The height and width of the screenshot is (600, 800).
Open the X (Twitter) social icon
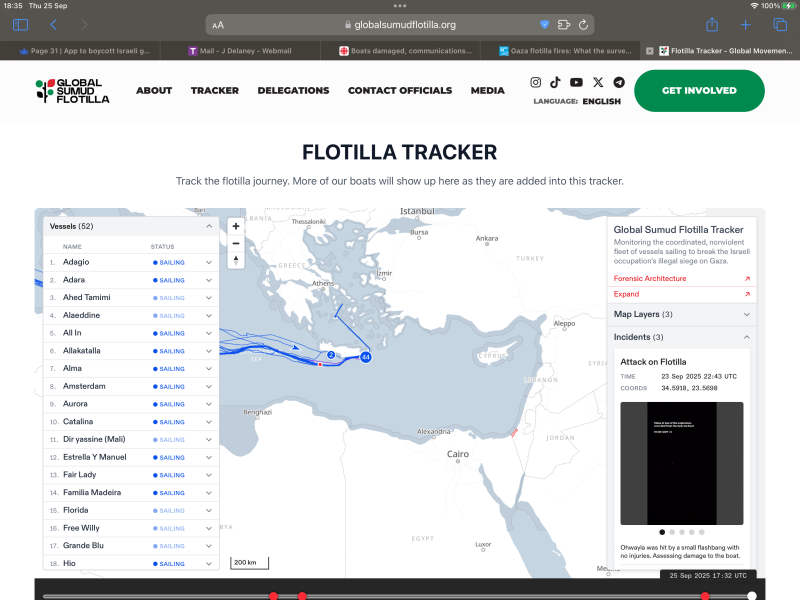[x=598, y=82]
